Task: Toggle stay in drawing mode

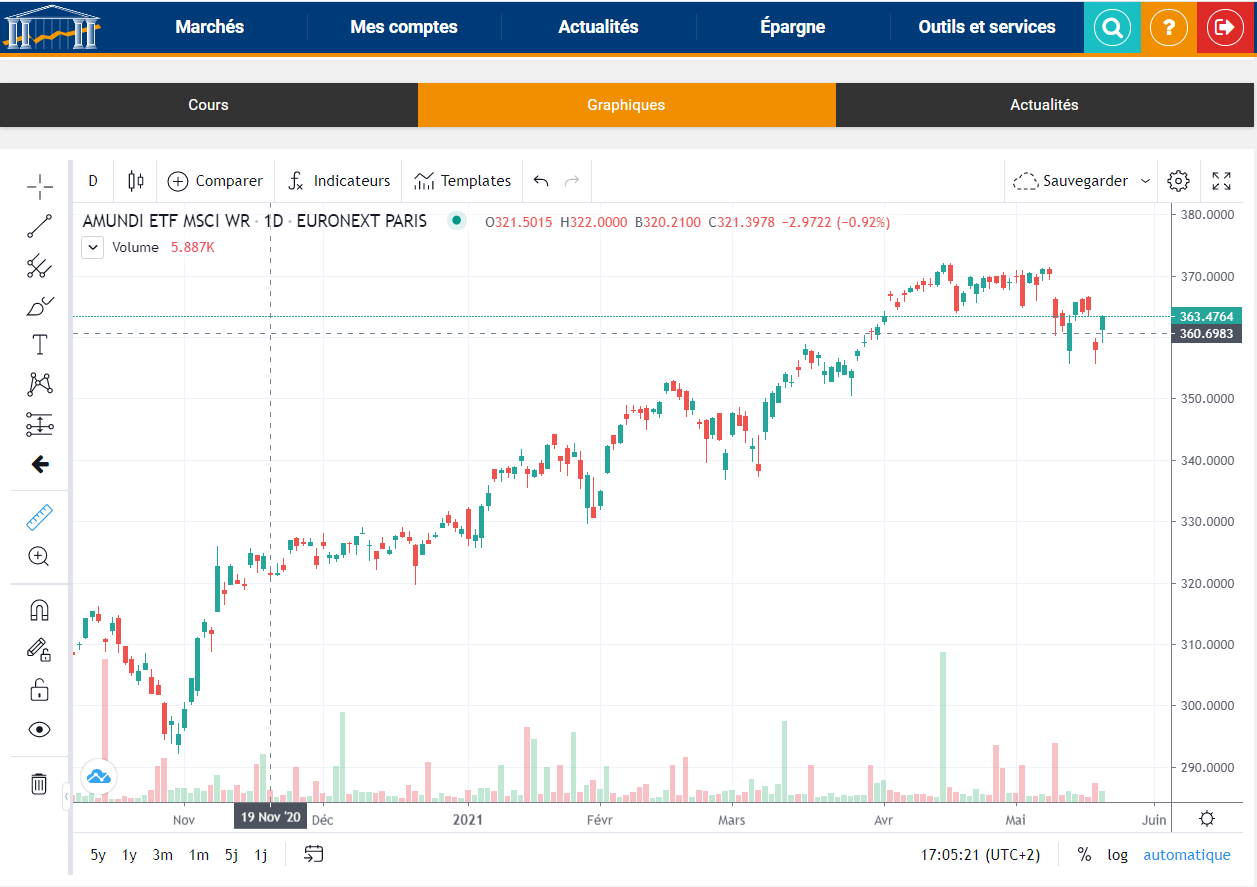Action: tap(40, 650)
